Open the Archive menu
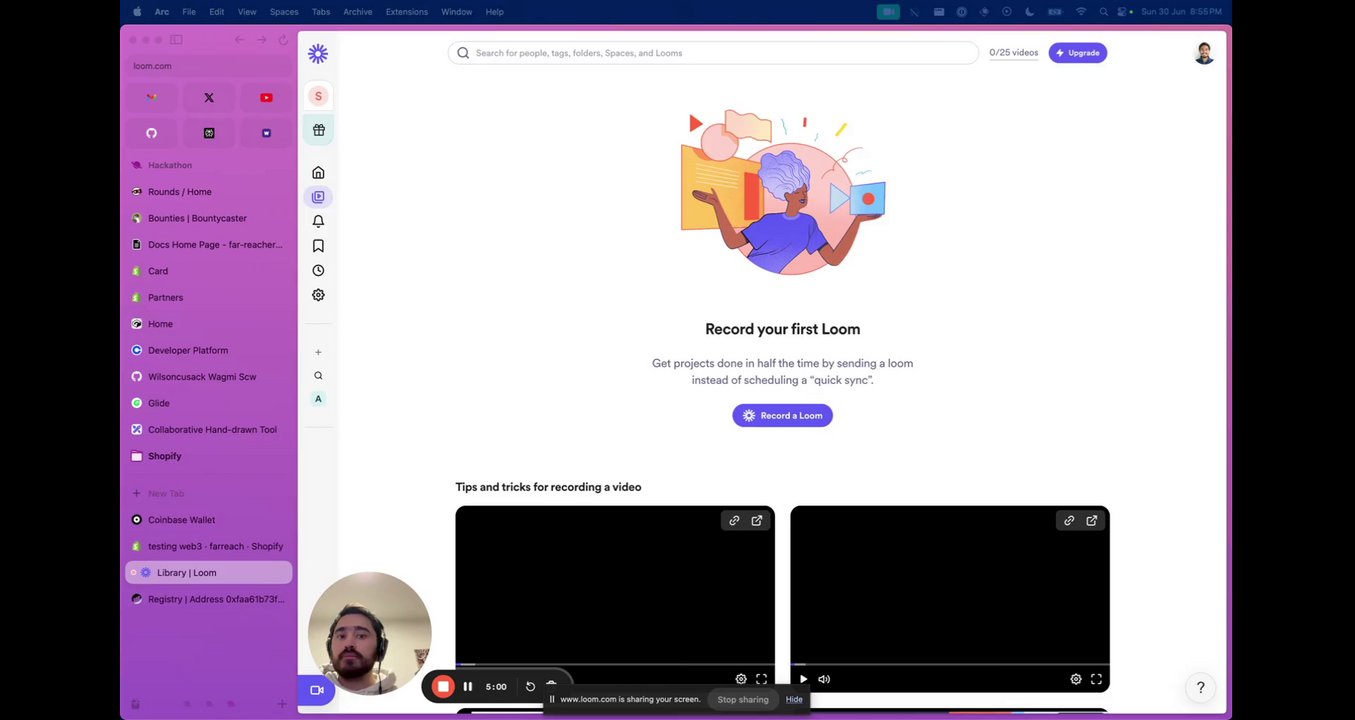 coord(358,12)
